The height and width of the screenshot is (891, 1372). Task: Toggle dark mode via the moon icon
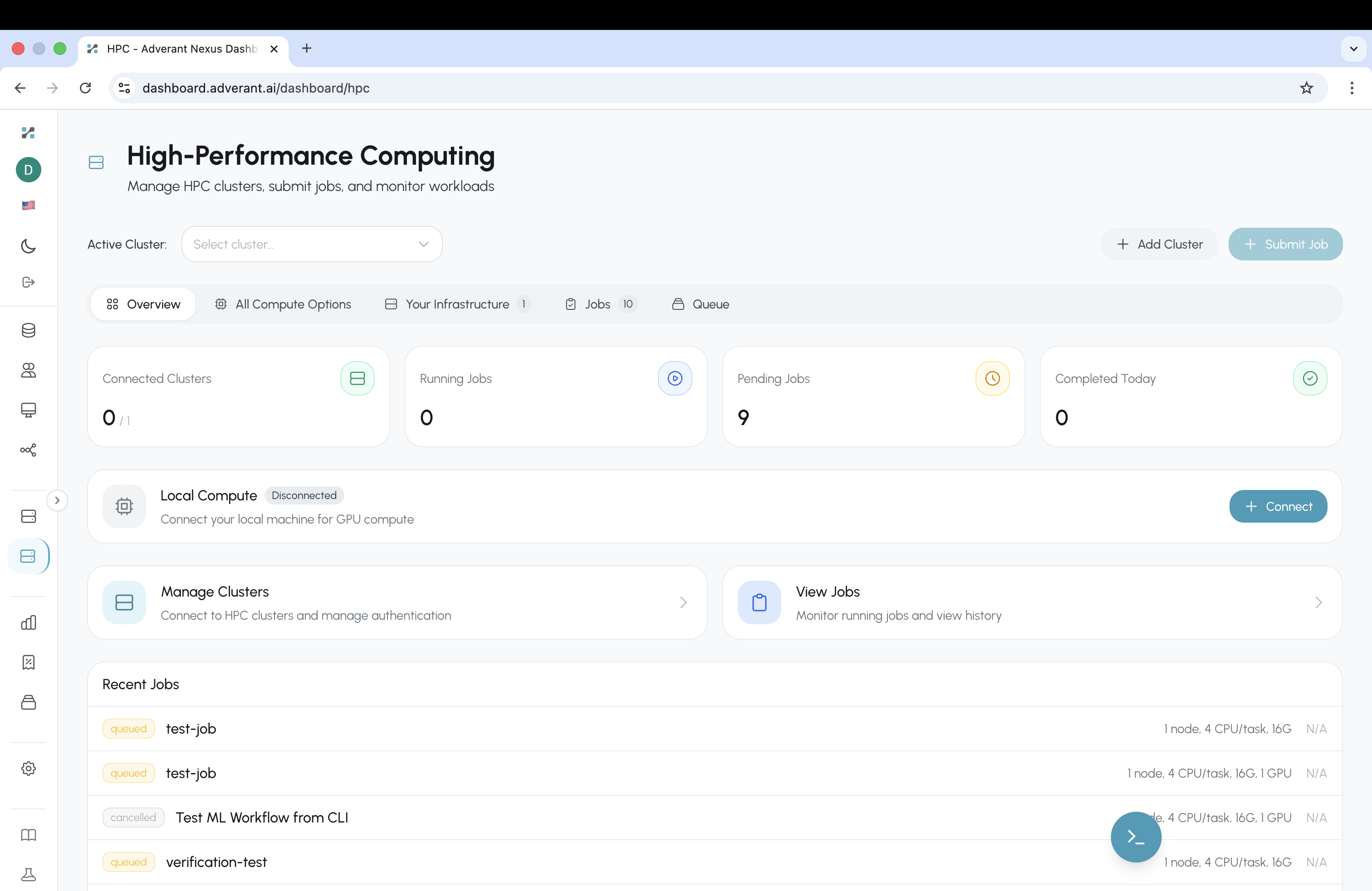[x=28, y=246]
